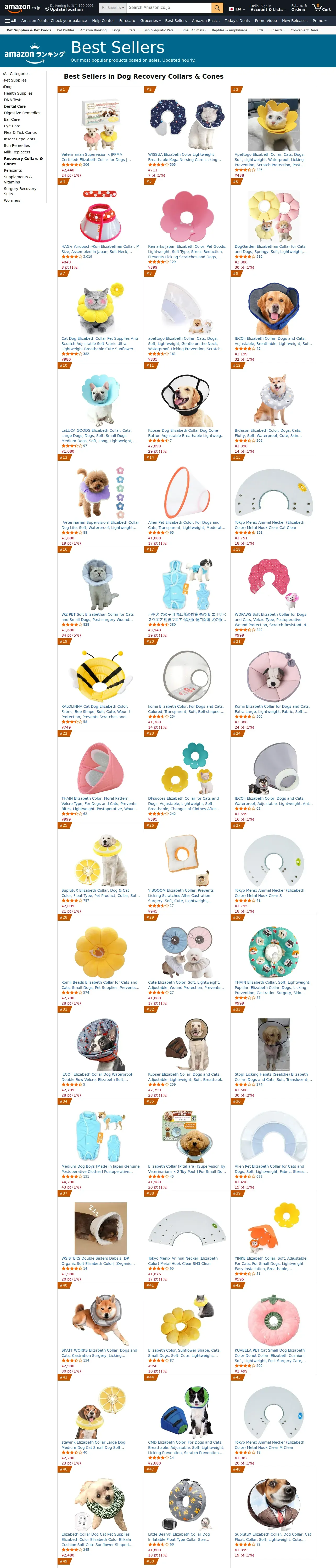Click the star rating of item #1
Image resolution: width=336 pixels, height=1568 pixels.
point(71,164)
